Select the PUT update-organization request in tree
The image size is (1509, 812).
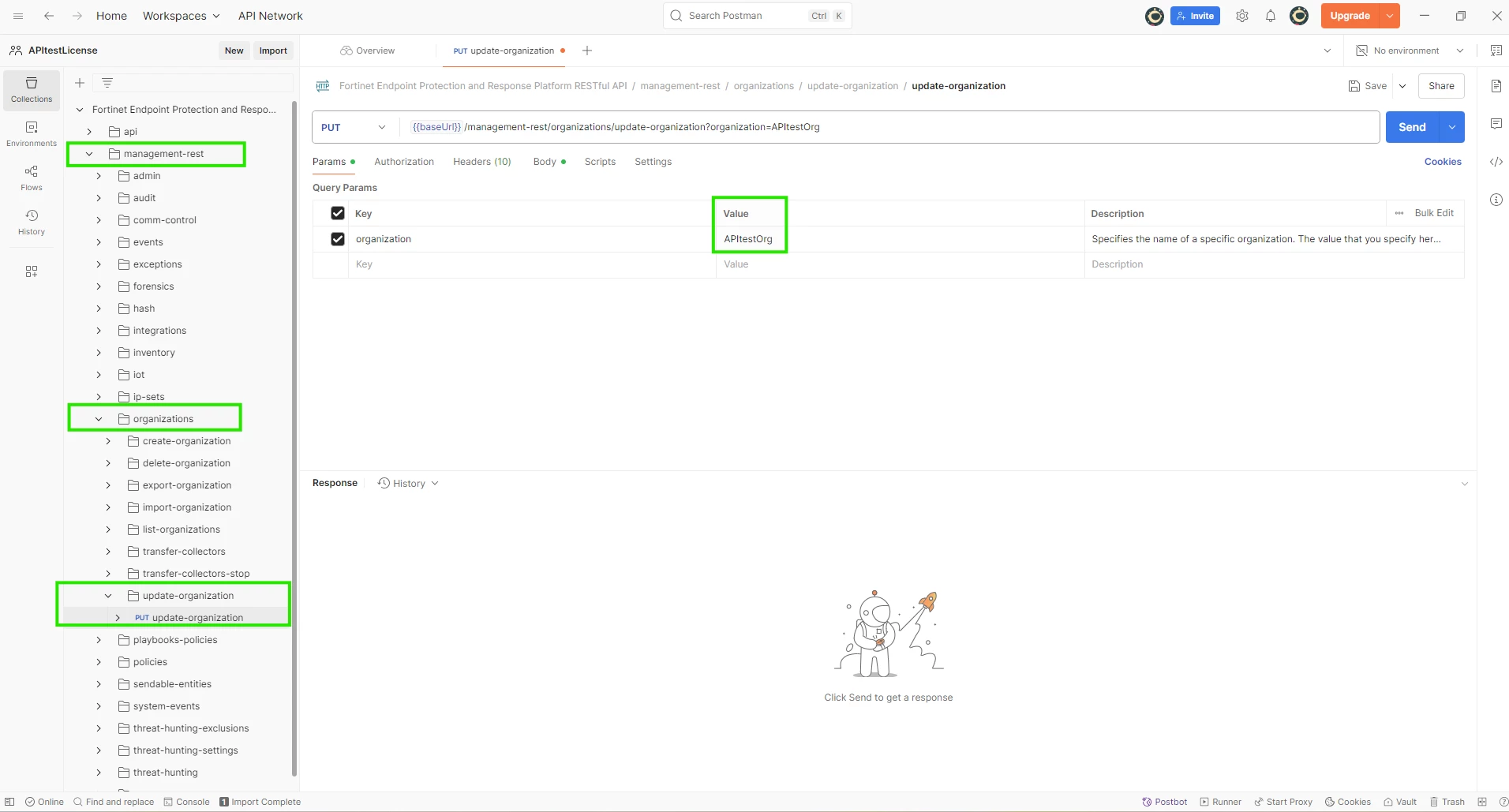tap(189, 618)
